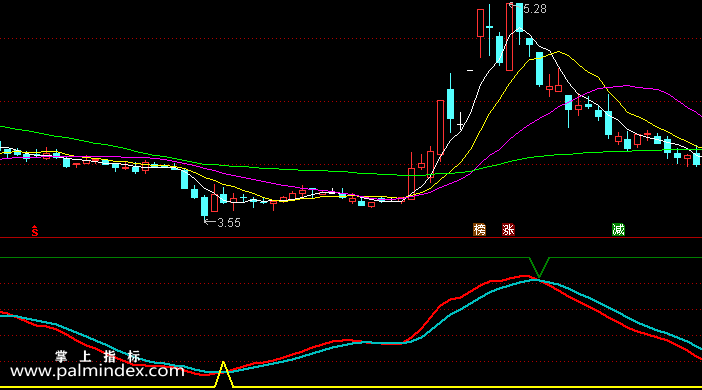The width and height of the screenshot is (702, 390).
Task: Open the www.palmindex.com link
Action: [x=97, y=371]
